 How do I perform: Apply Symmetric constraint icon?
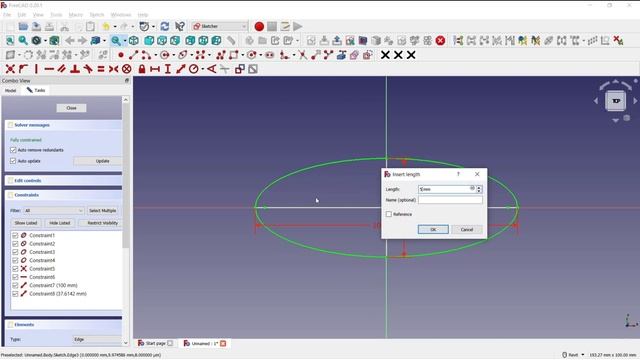pyautogui.click(x=113, y=69)
